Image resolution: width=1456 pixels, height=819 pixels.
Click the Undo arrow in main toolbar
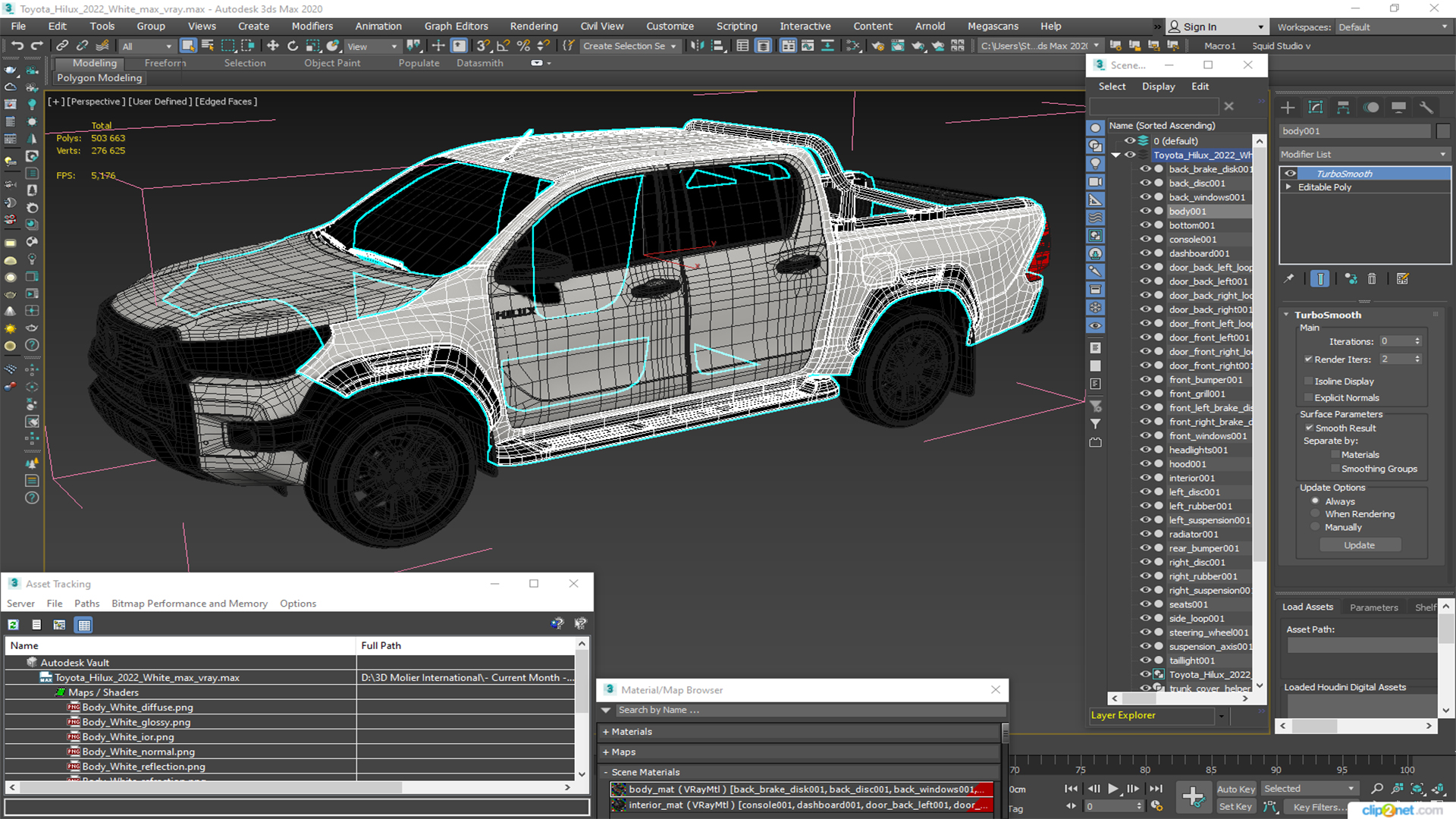tap(17, 45)
